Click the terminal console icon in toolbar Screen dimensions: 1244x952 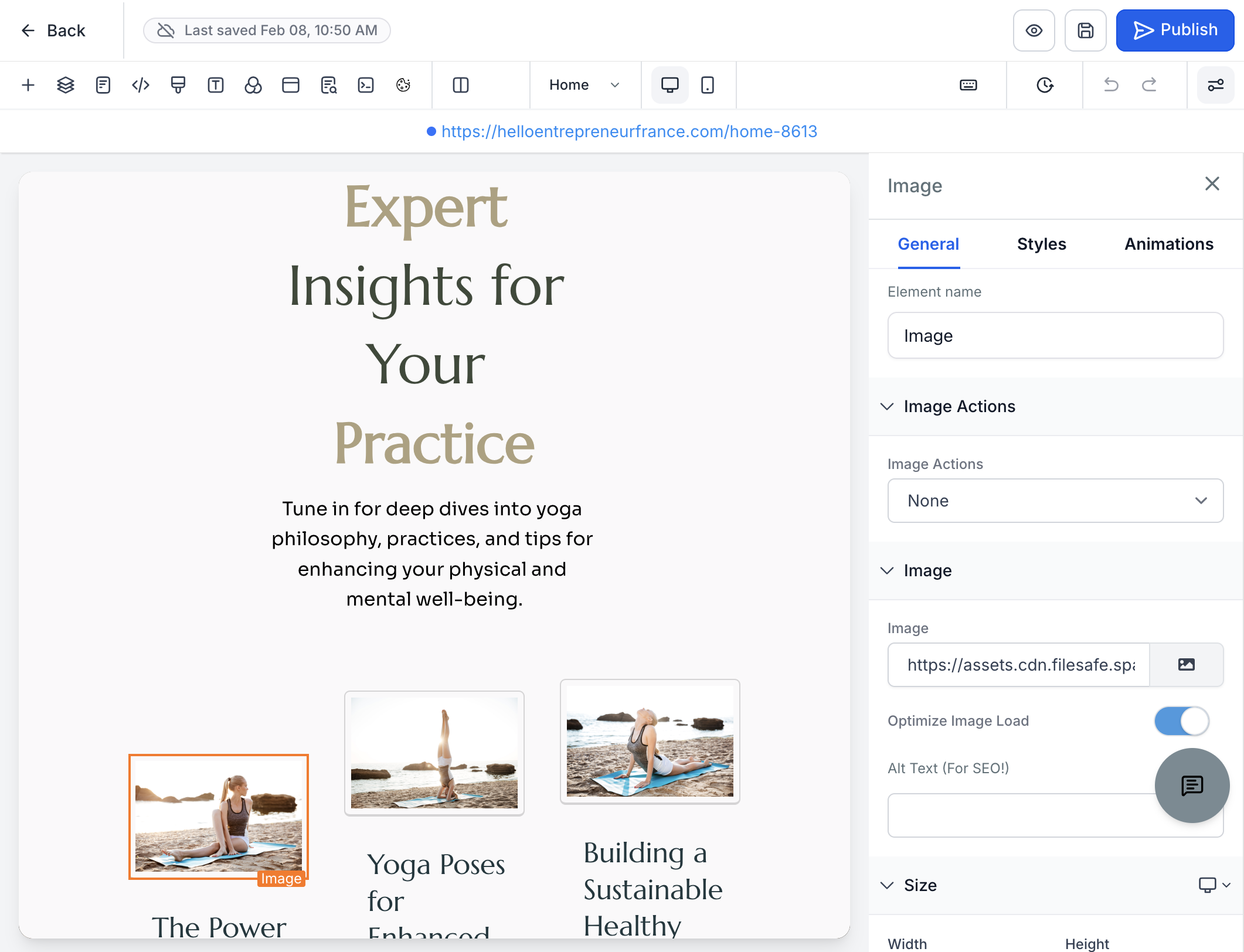(x=366, y=85)
